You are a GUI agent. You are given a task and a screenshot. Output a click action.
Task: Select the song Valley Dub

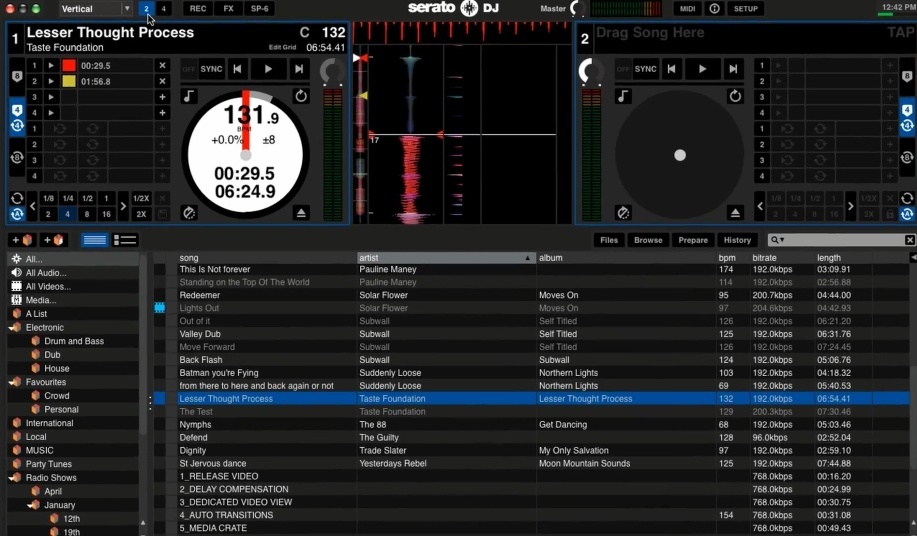(x=200, y=334)
